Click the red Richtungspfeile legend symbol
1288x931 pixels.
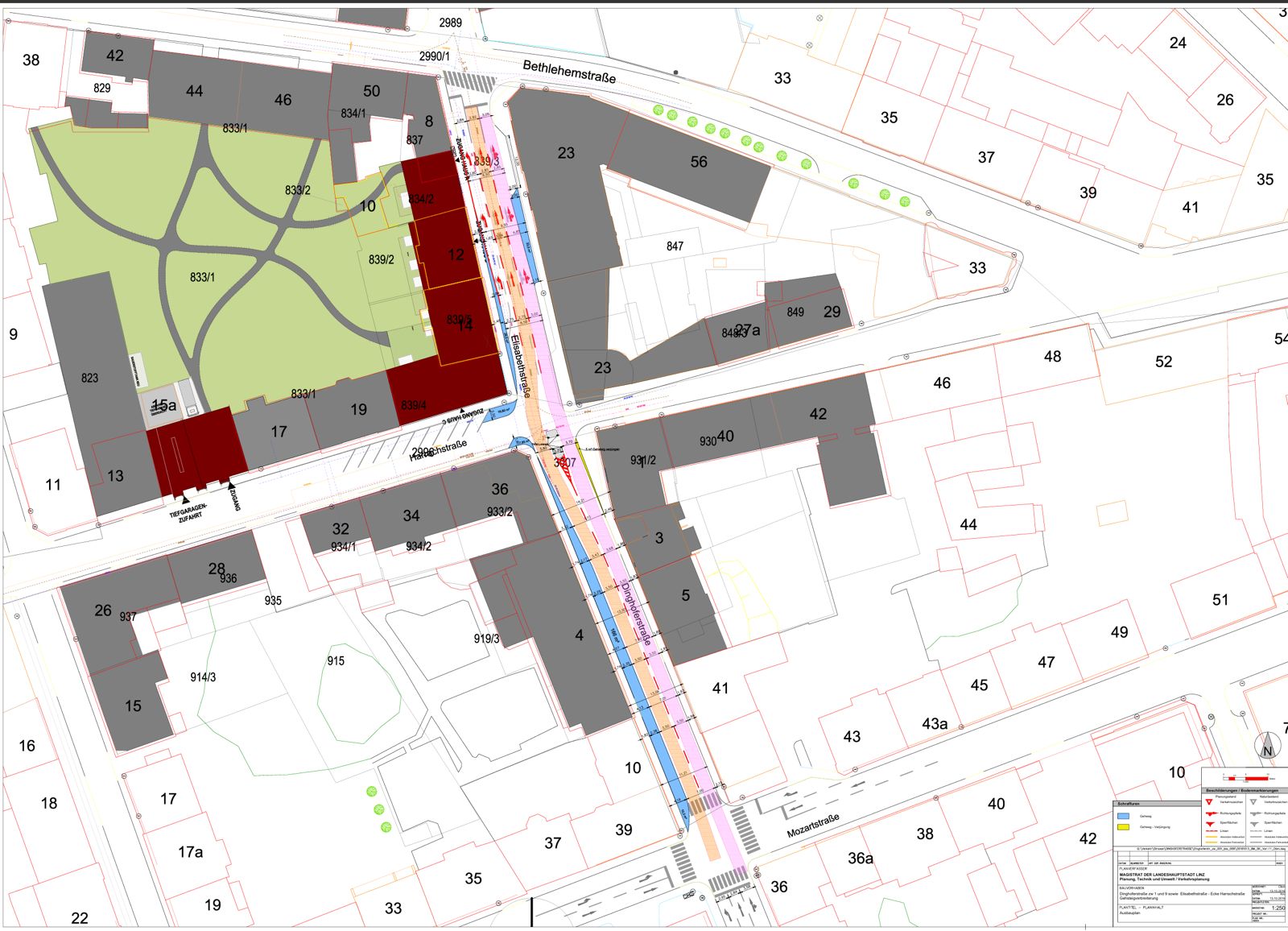pos(1212,813)
